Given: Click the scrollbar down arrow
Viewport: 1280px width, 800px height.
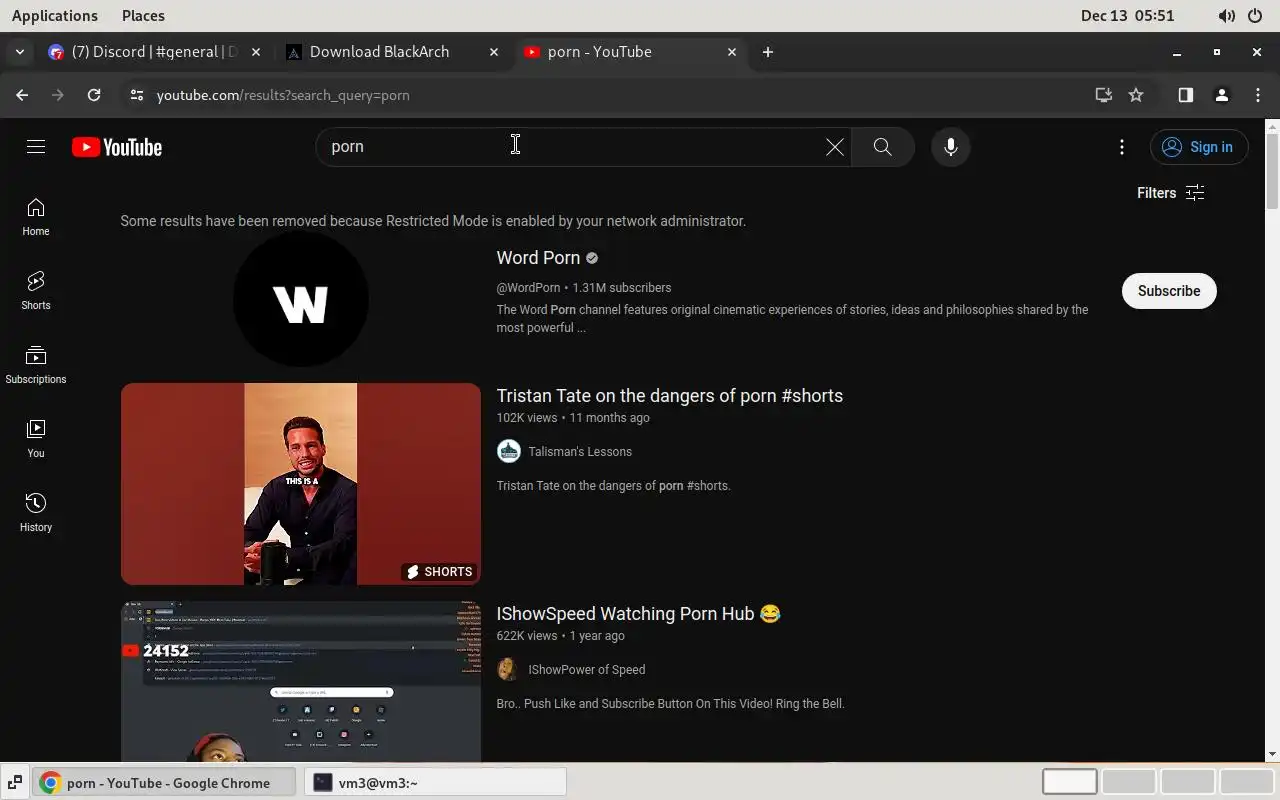Looking at the screenshot, I should [1272, 754].
